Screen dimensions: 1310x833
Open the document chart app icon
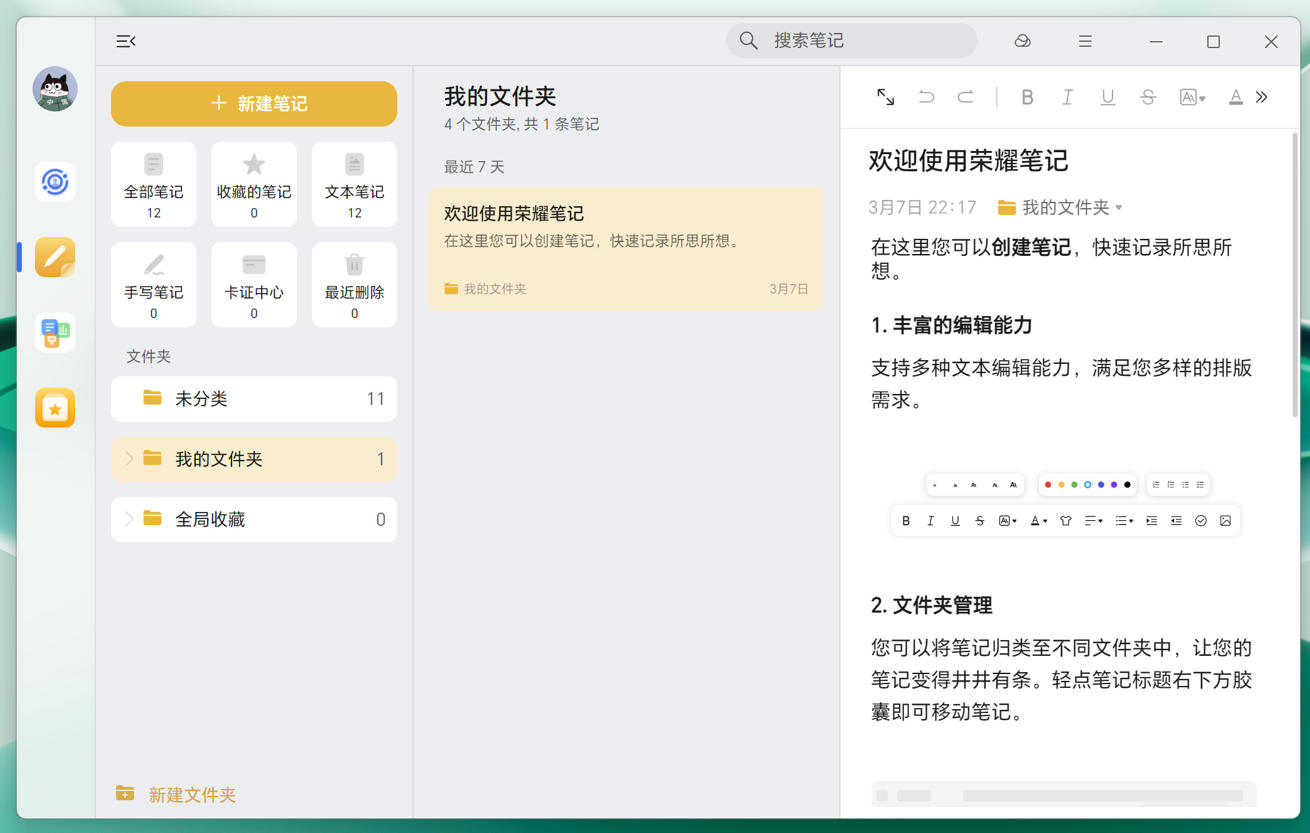55,332
